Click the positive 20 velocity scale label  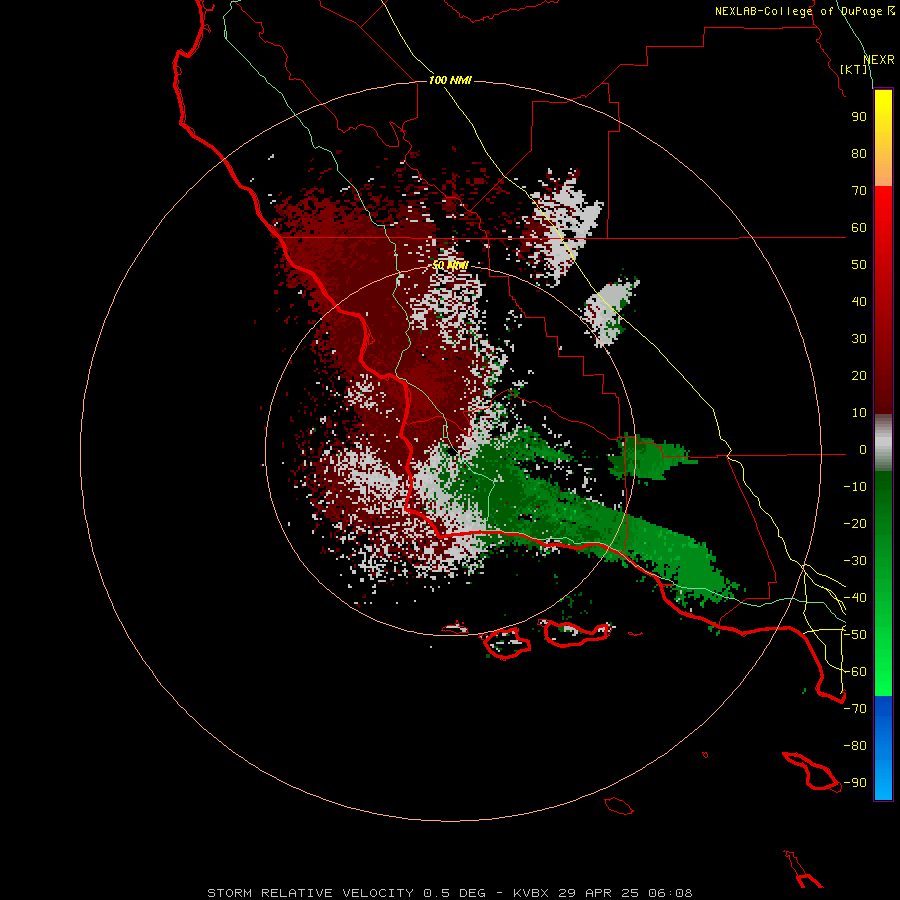tap(859, 376)
